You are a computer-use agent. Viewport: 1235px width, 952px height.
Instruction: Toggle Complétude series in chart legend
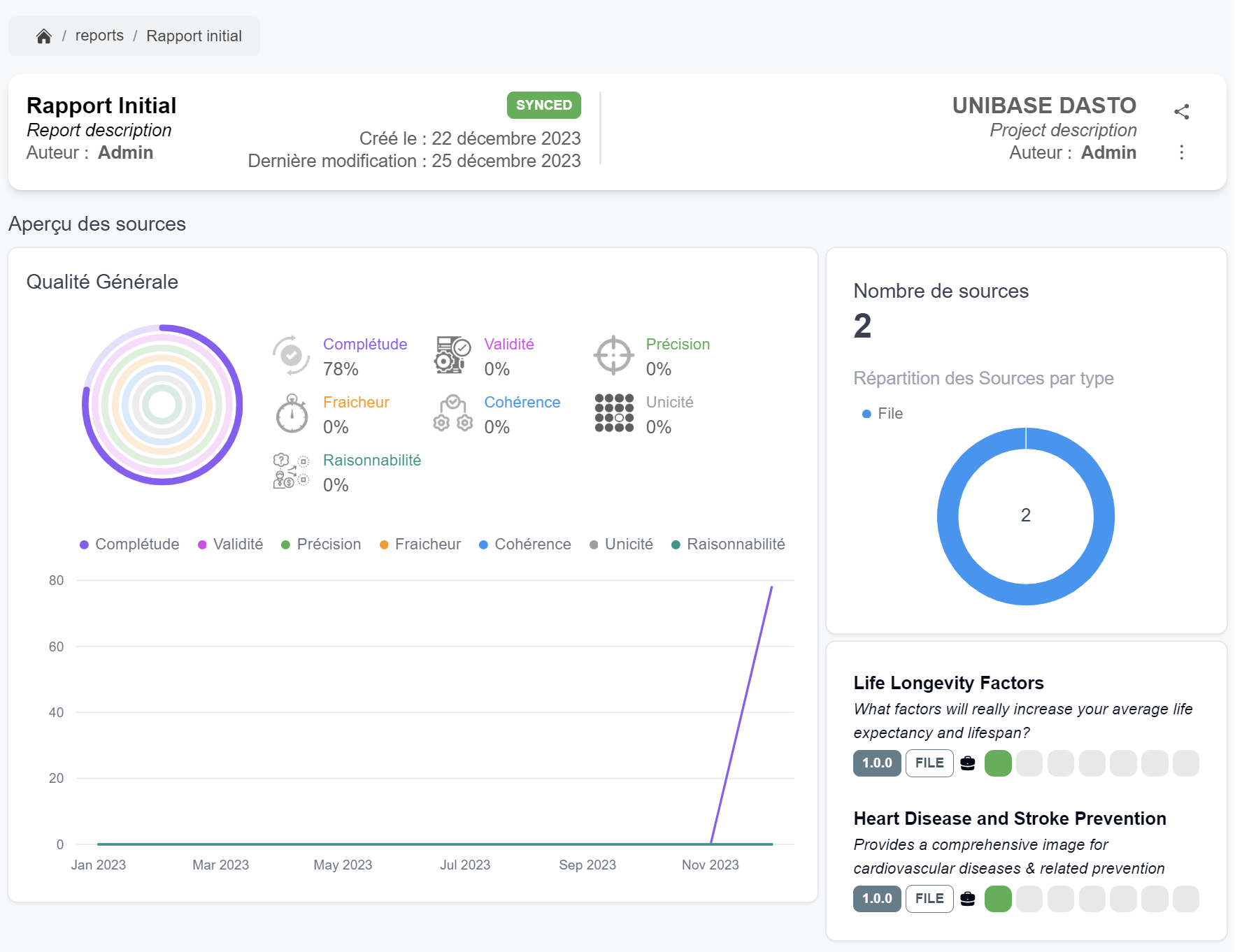tap(129, 544)
